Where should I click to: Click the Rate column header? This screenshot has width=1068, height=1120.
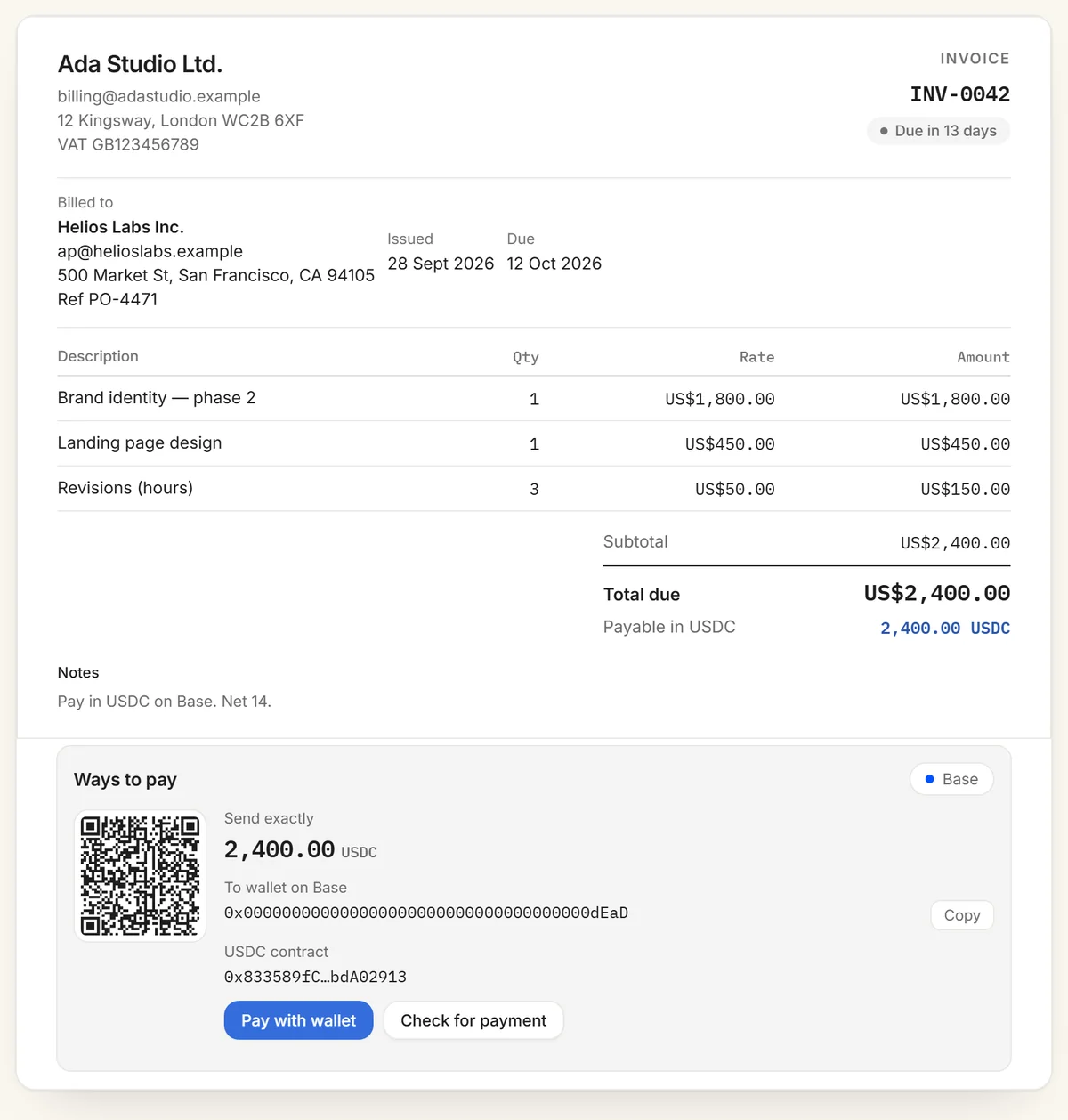click(756, 357)
